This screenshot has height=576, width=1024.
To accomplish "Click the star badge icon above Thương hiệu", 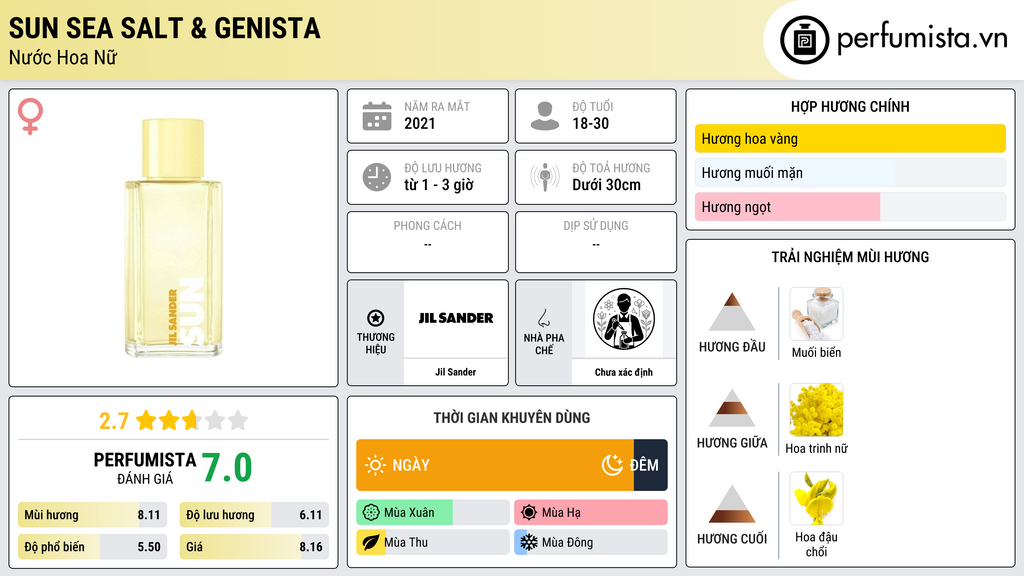I will [376, 318].
